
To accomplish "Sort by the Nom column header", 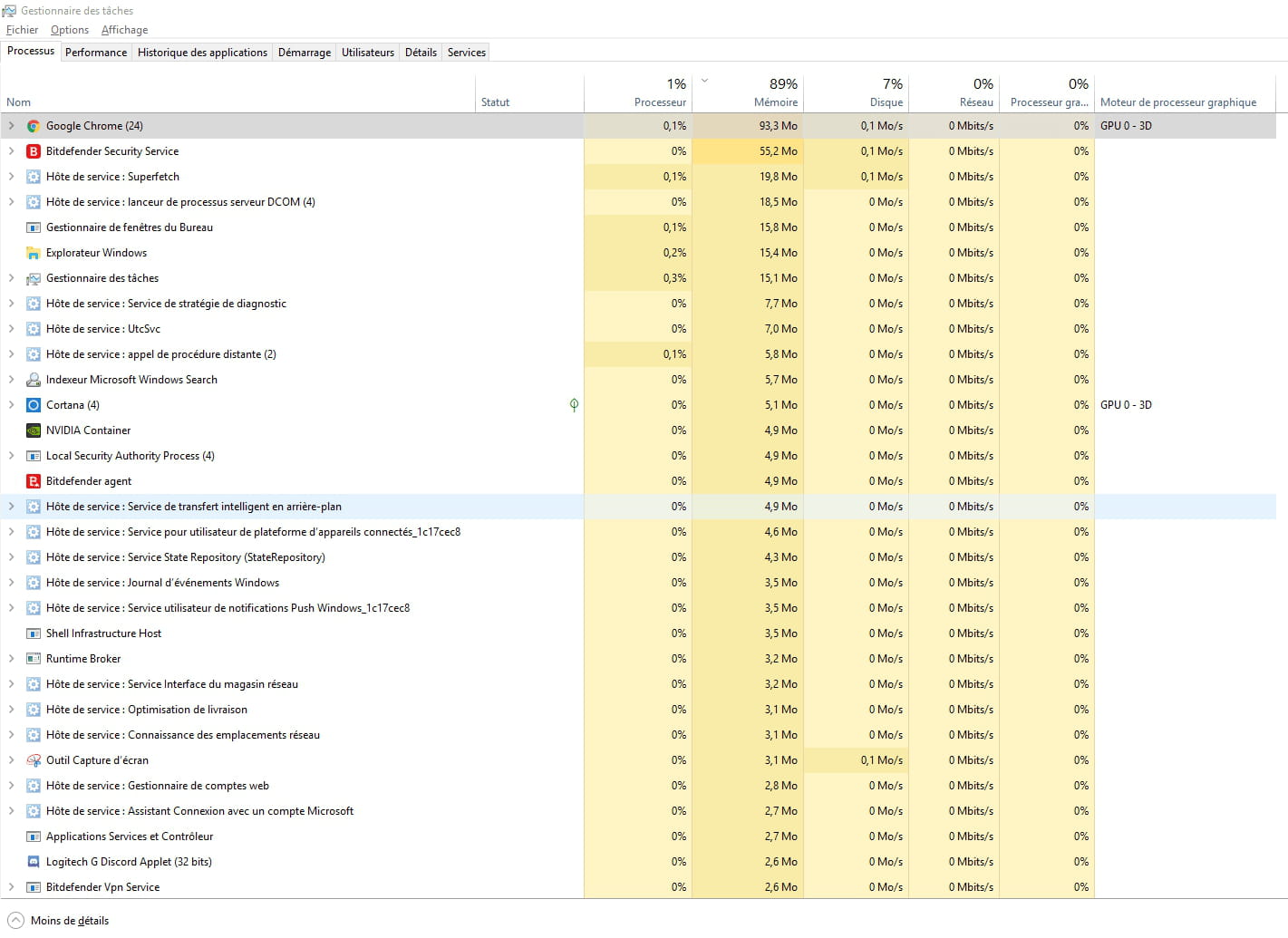I will (237, 93).
